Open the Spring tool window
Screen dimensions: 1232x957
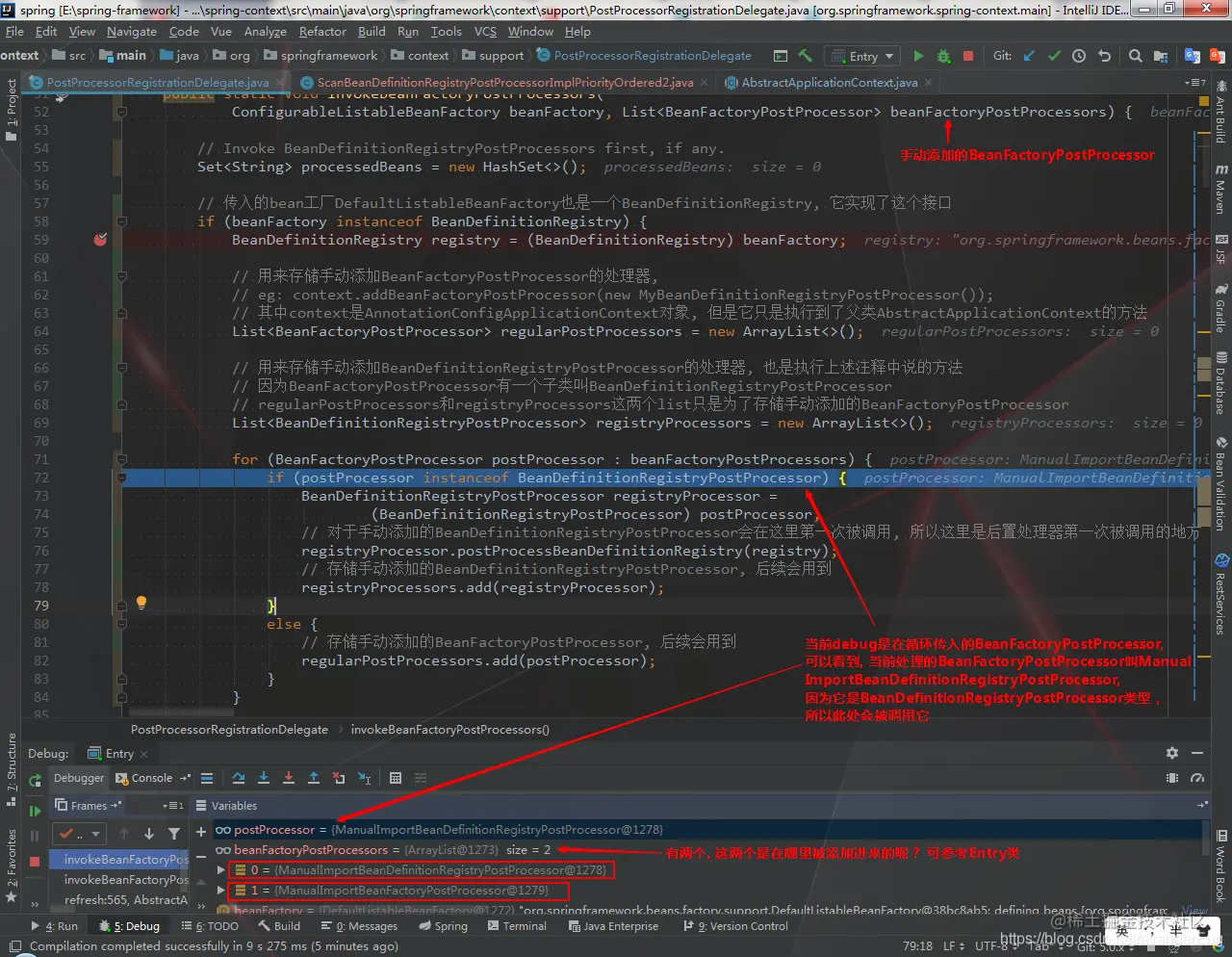[443, 926]
